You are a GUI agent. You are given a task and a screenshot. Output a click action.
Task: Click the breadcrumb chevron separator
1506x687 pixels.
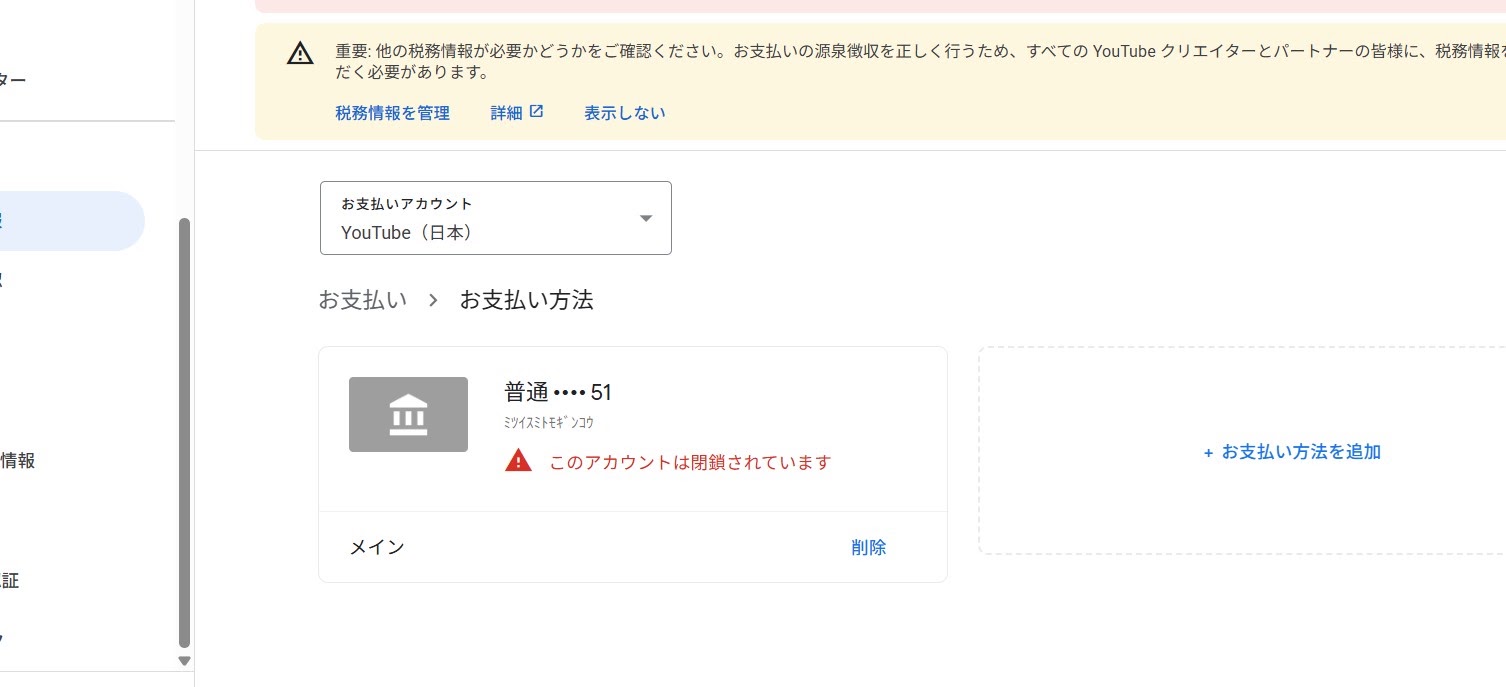pyautogui.click(x=433, y=300)
